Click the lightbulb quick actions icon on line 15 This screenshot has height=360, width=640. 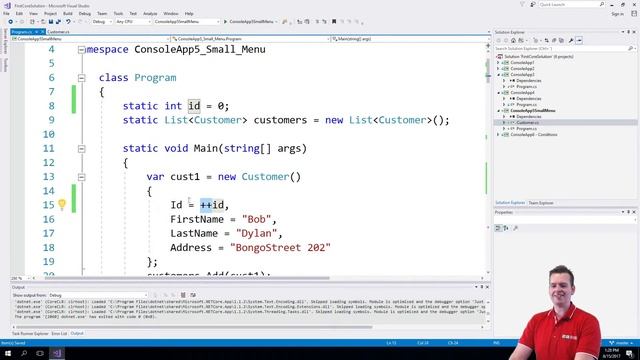[62, 204]
